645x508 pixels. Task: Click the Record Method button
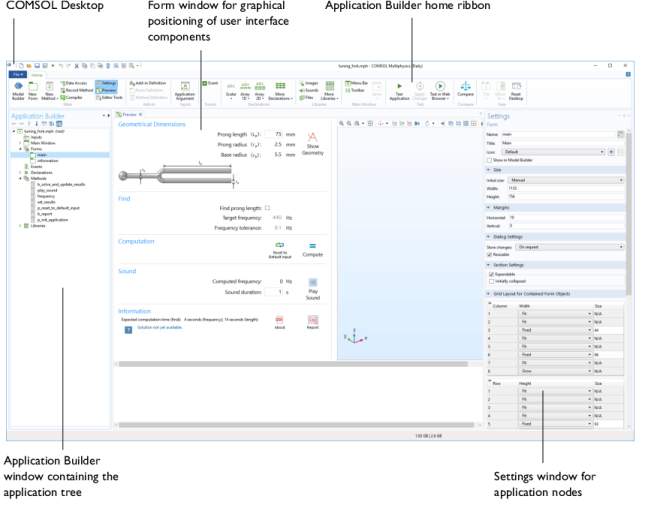79,91
